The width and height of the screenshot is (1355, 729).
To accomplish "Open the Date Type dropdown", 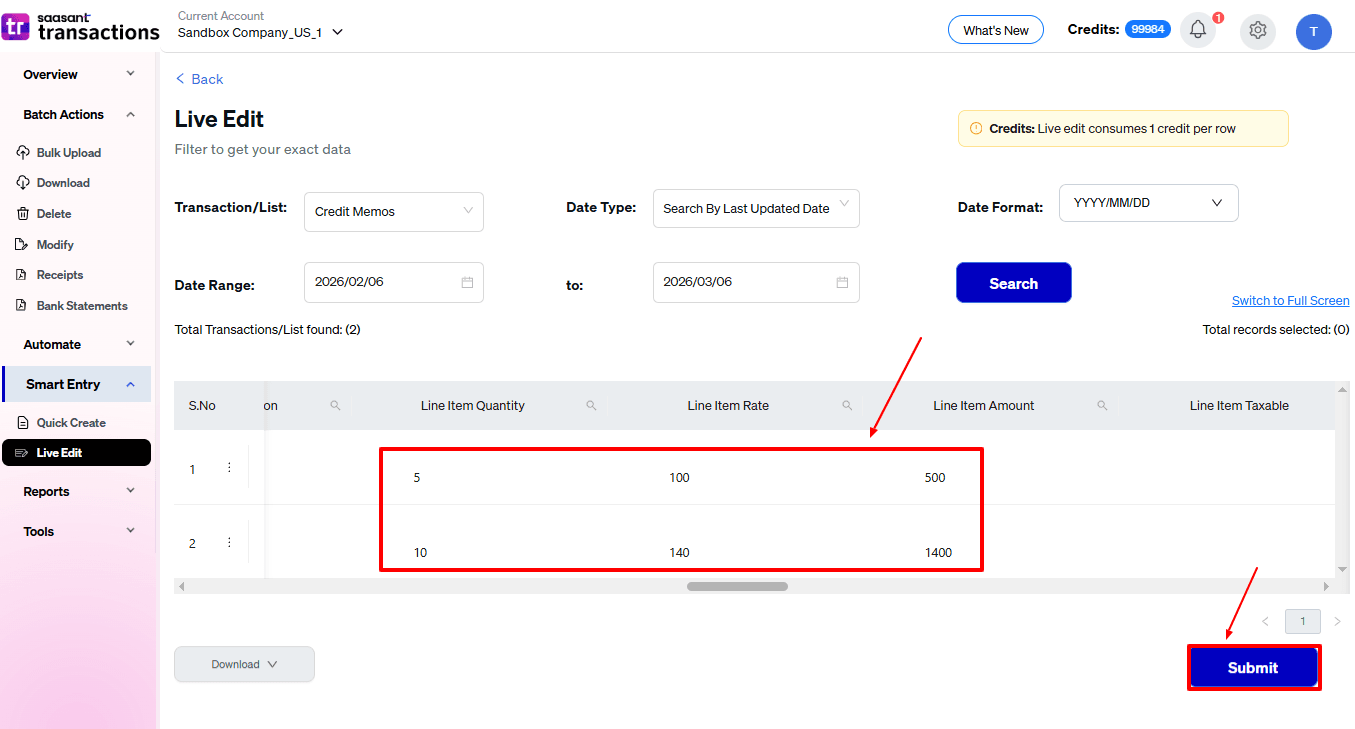I will coord(755,209).
